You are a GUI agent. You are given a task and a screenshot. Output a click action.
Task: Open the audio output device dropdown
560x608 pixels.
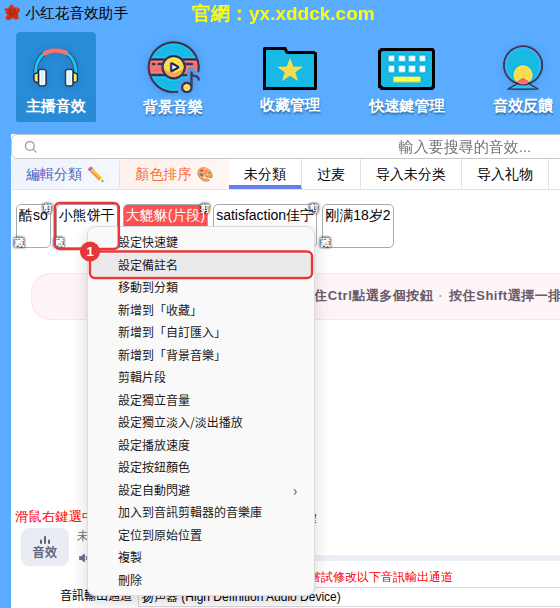tap(349, 597)
